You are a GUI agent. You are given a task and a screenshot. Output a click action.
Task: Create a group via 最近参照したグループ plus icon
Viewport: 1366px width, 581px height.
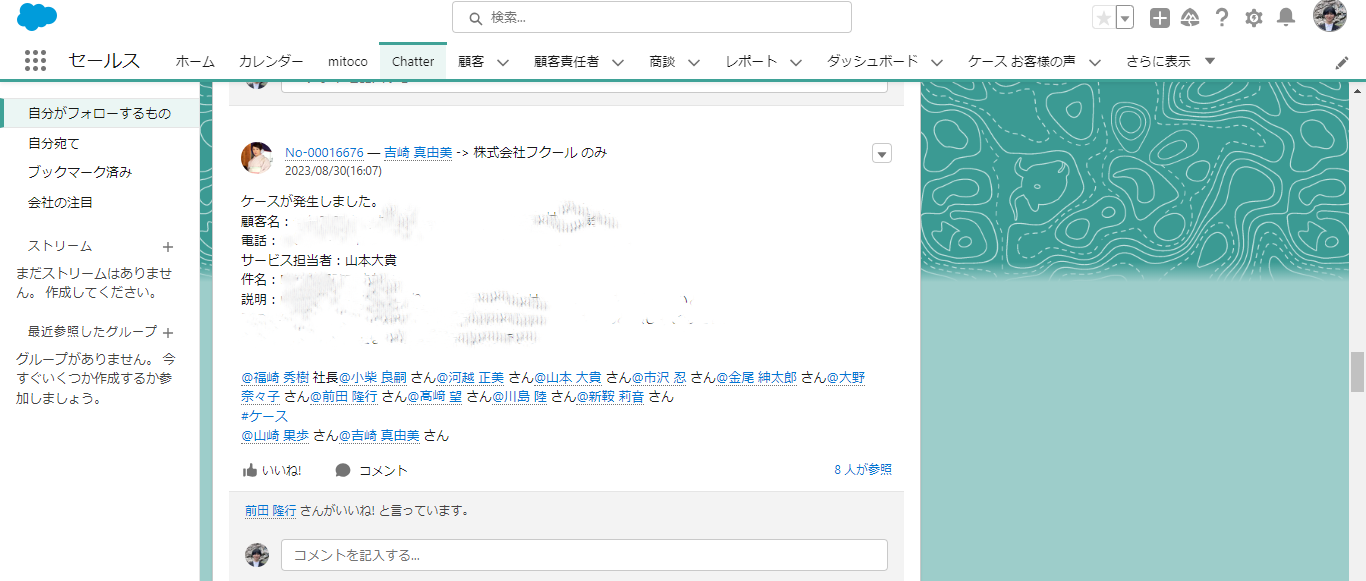[168, 333]
